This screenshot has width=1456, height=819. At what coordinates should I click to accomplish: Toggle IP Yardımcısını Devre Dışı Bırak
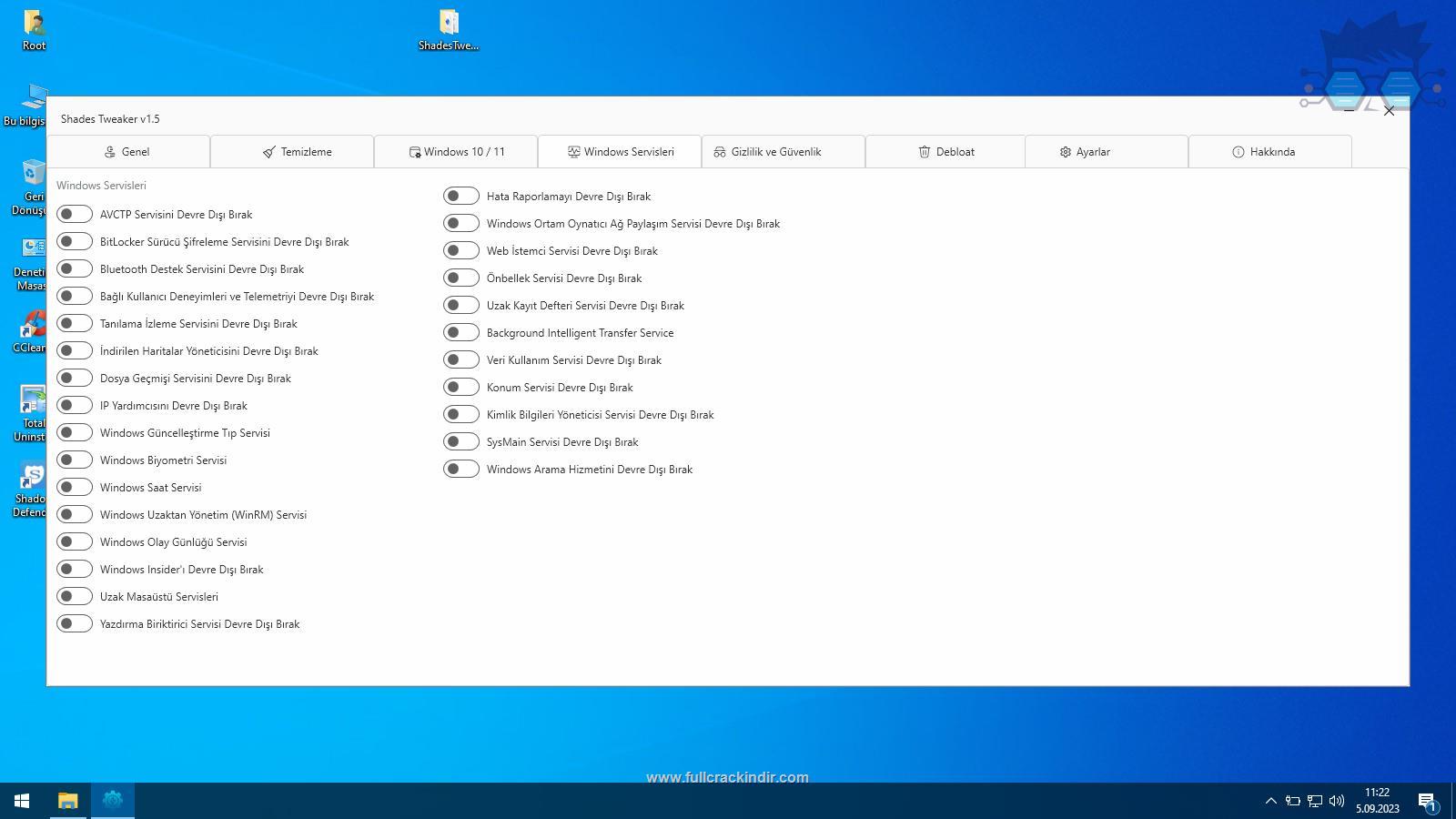click(75, 405)
